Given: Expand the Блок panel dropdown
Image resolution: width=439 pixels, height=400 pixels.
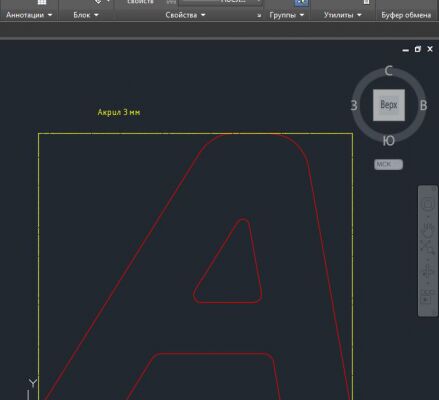Looking at the screenshot, I should [x=86, y=15].
